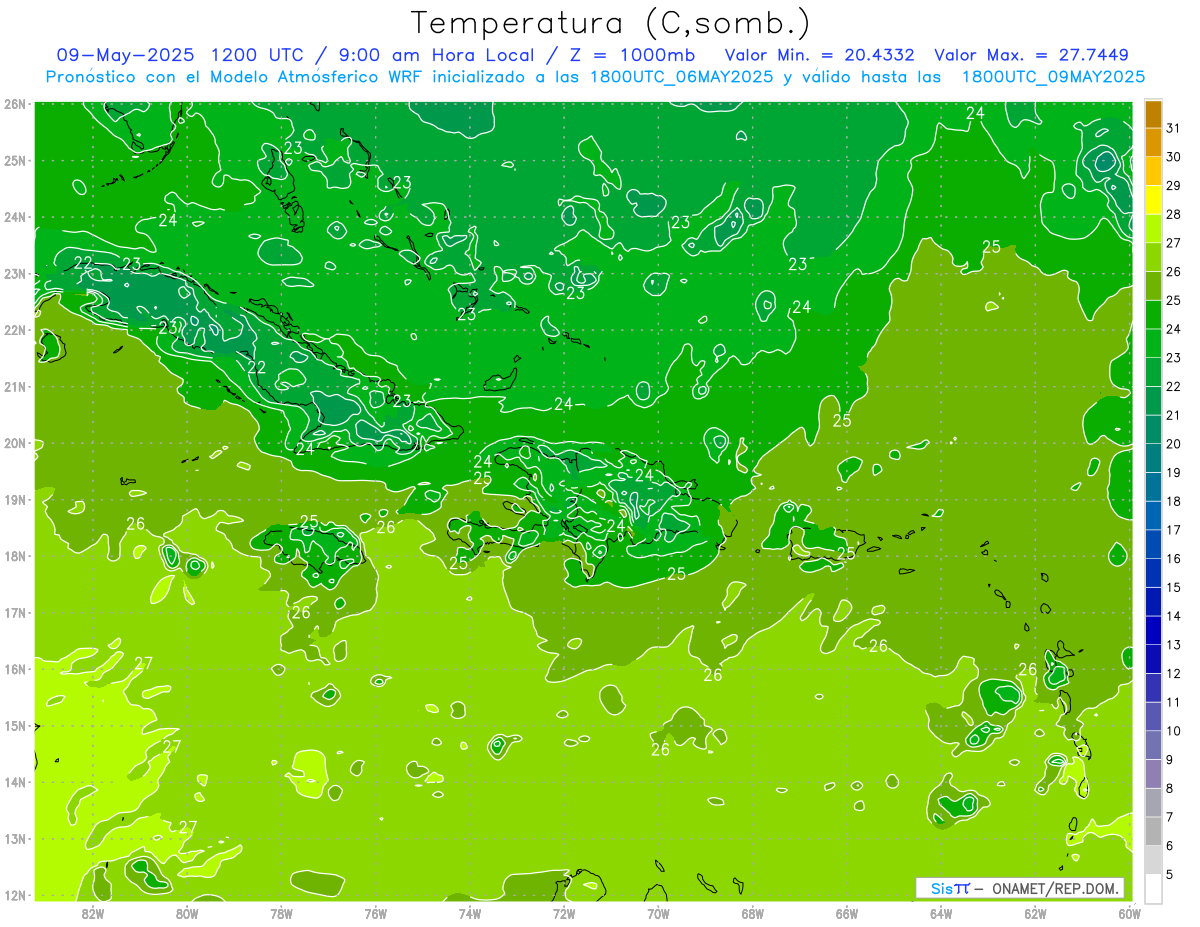Click the 62W longitude axis label
The height and width of the screenshot is (927, 1200).
(x=1035, y=913)
